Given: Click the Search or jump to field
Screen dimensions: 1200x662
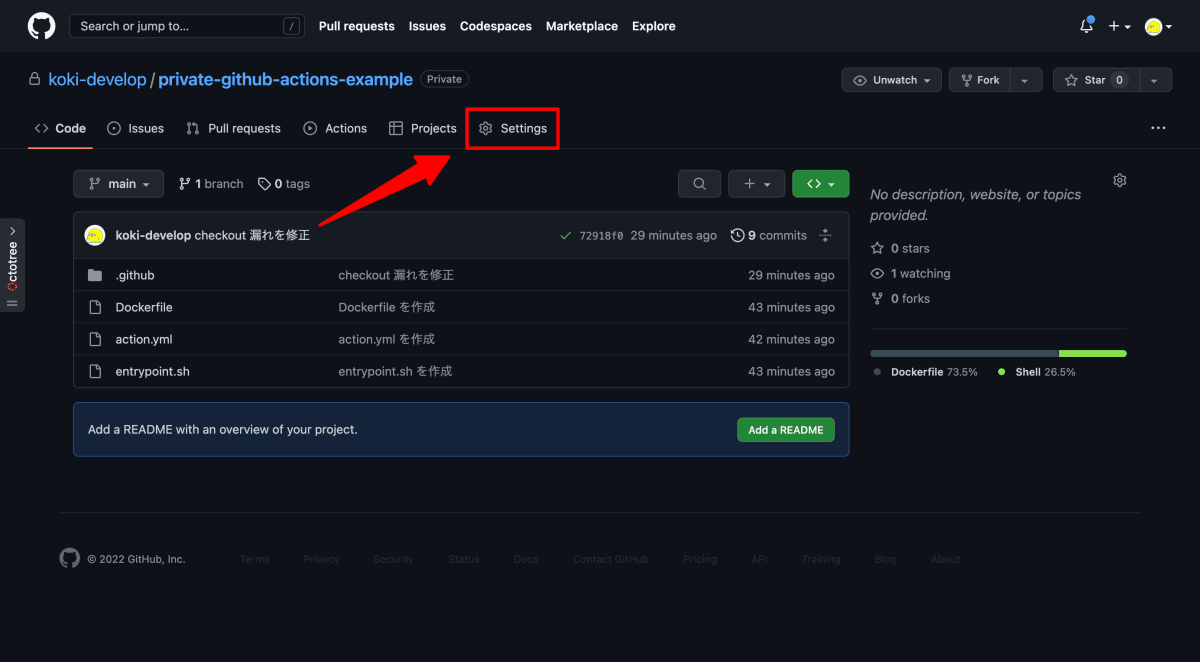Looking at the screenshot, I should 186,26.
